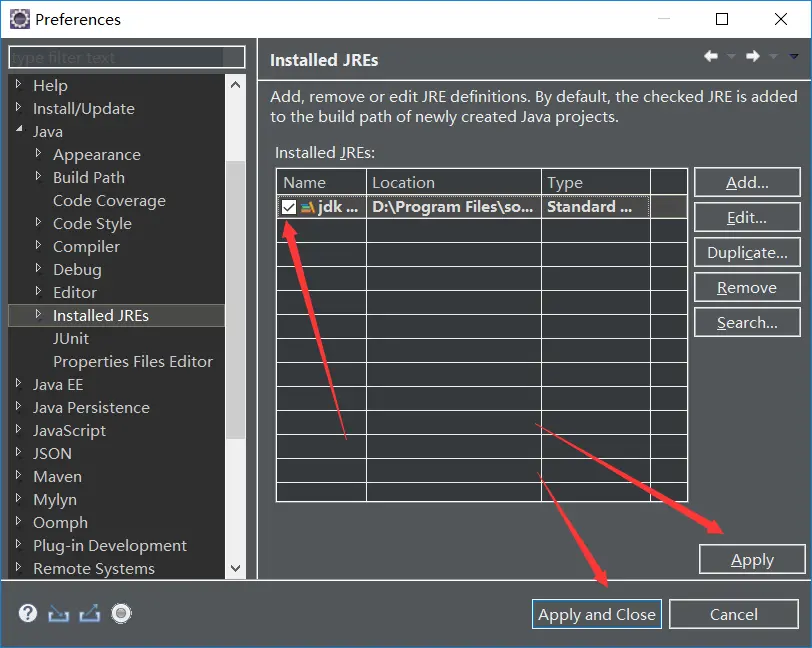Click the Edit... button
Screen dimensions: 812x648
tap(747, 217)
